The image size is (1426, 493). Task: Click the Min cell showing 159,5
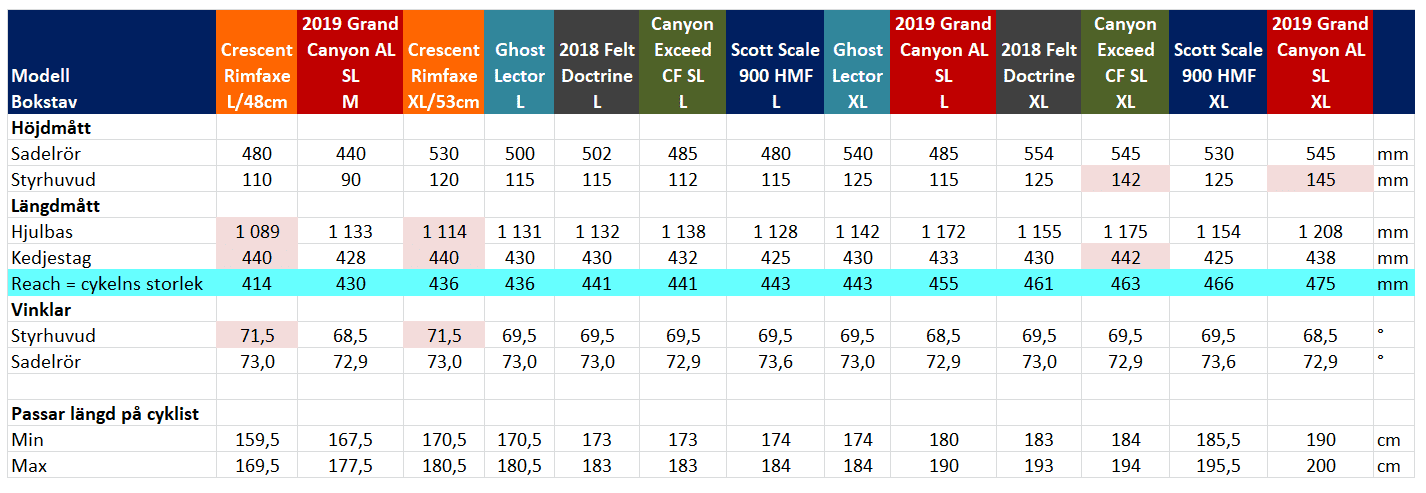[x=257, y=439]
